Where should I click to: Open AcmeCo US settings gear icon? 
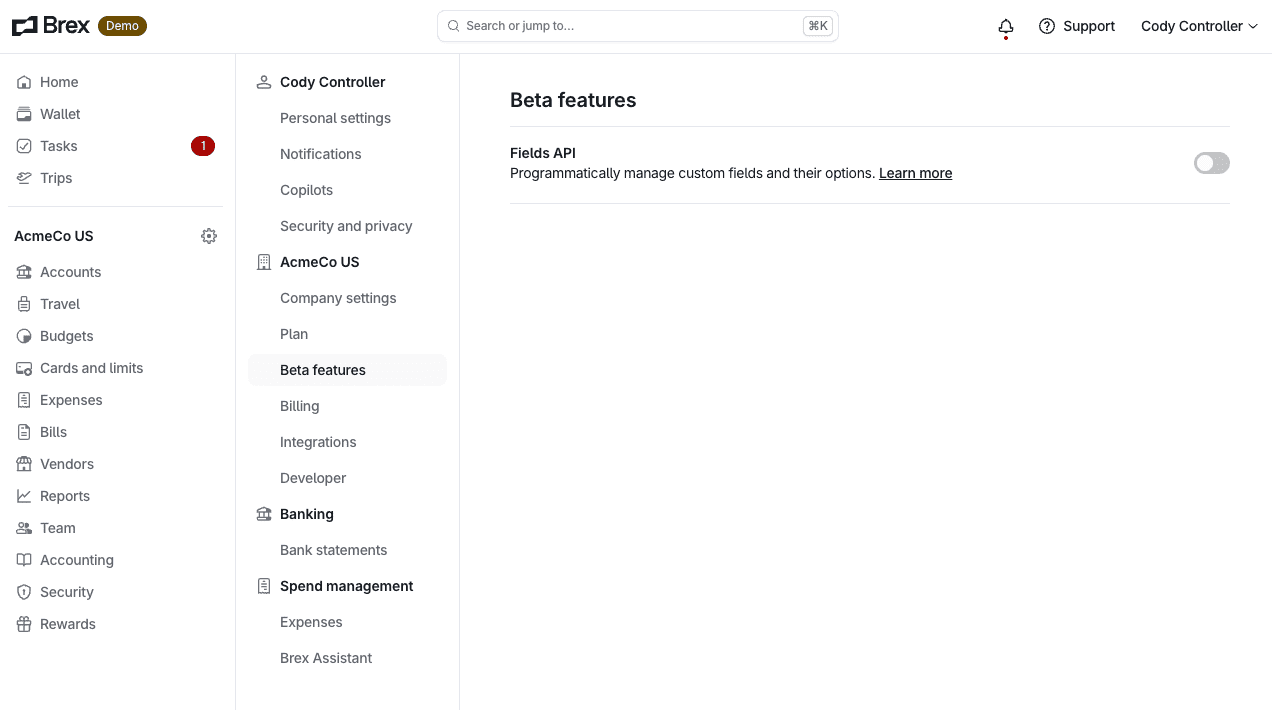click(209, 236)
